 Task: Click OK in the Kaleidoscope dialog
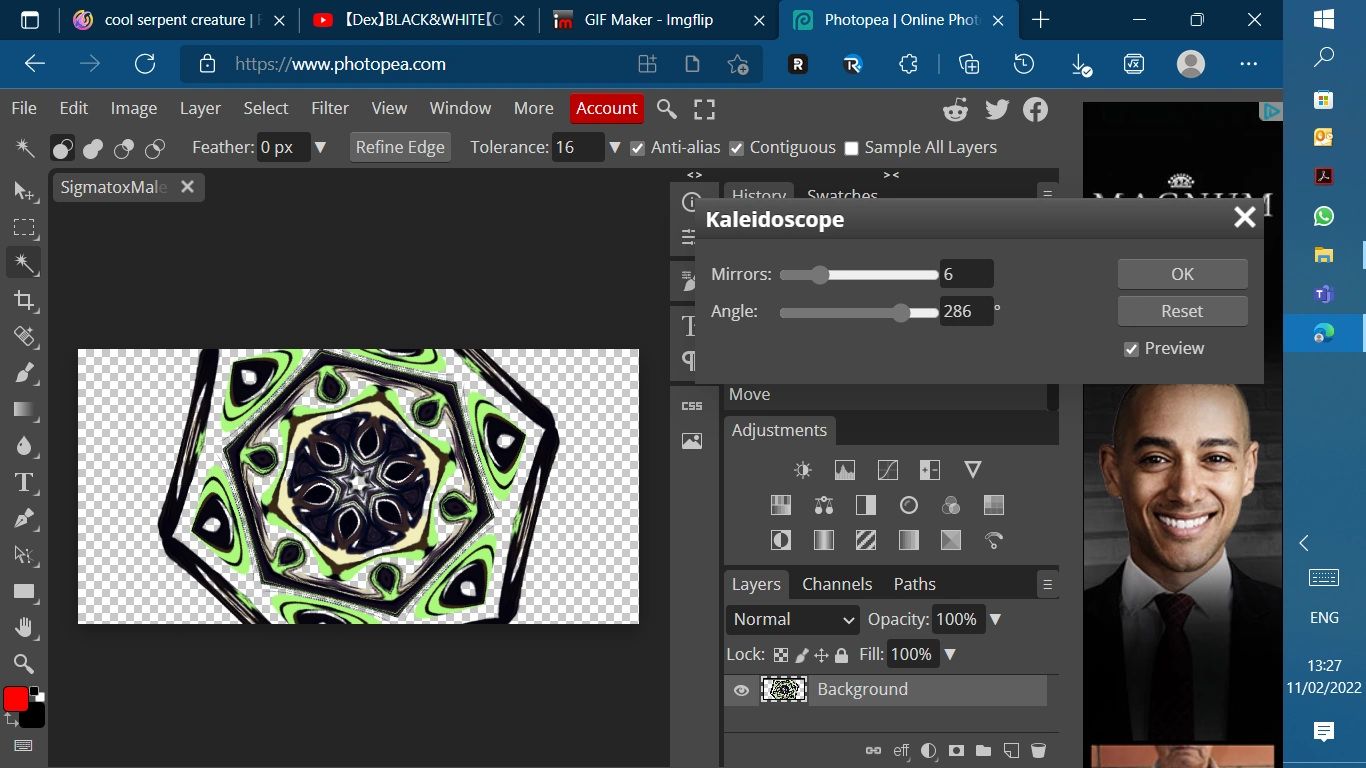[x=1182, y=274]
